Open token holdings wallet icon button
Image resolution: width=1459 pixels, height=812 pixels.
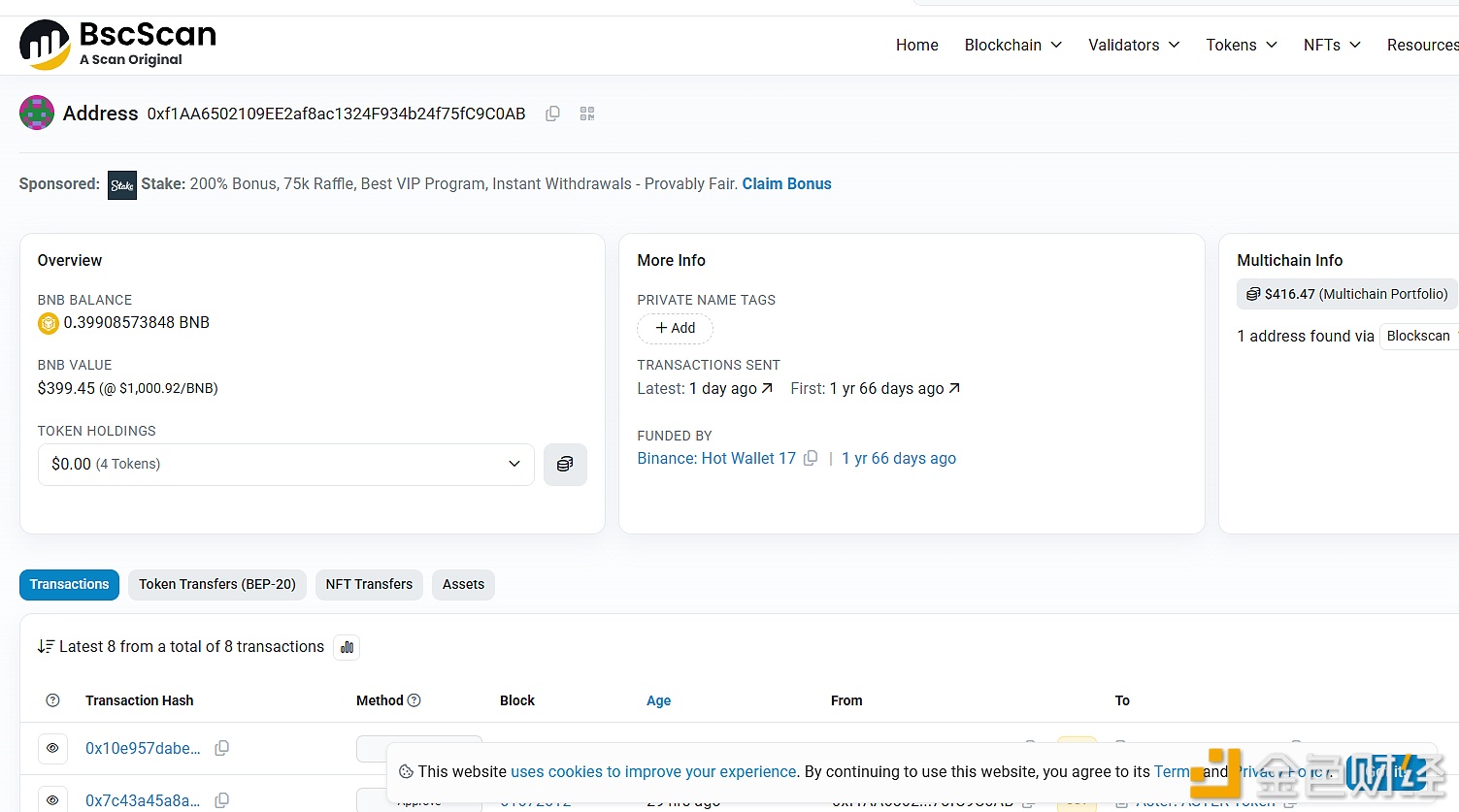[x=565, y=465]
